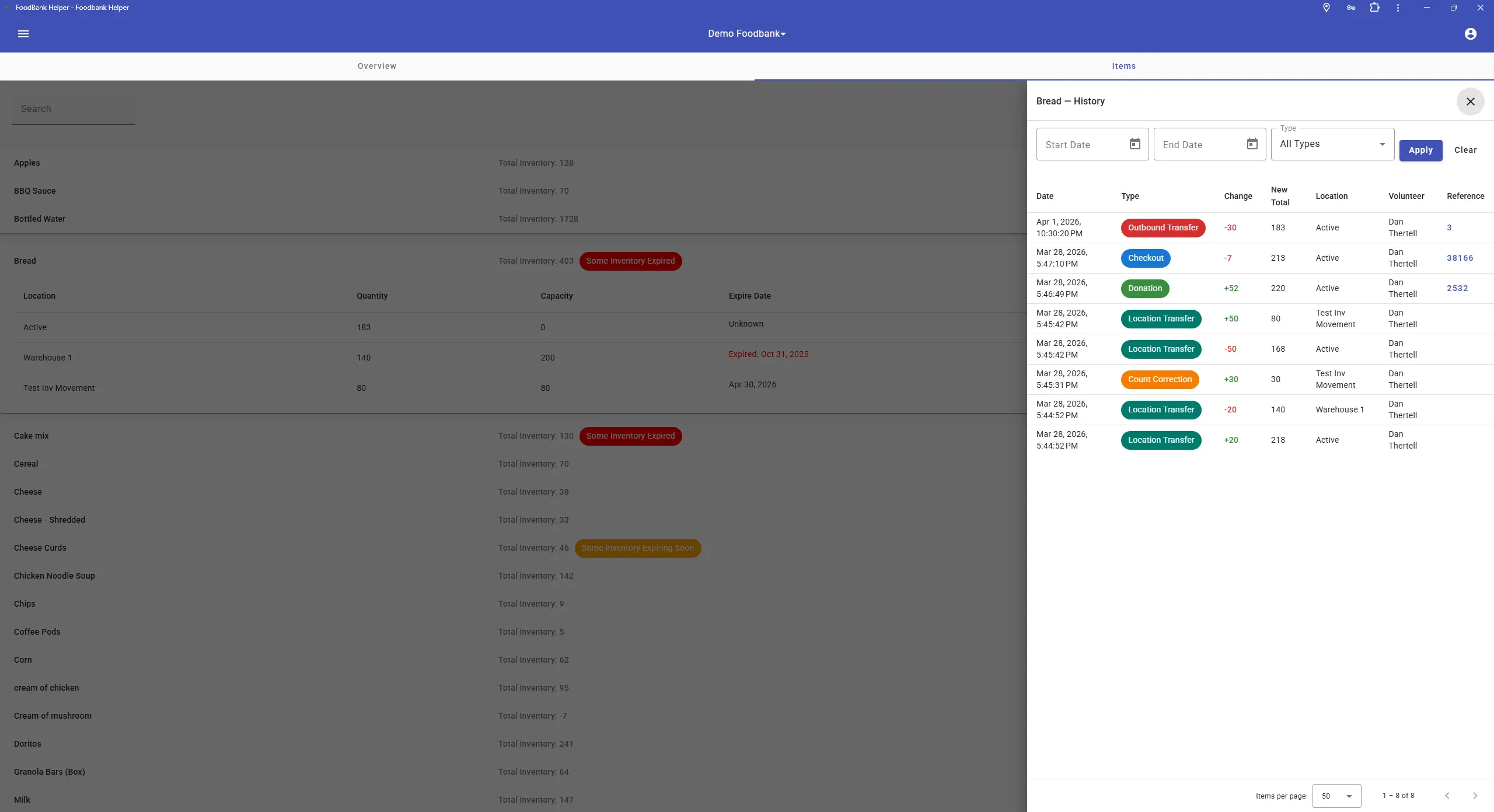Change items per page from 50
Image resolution: width=1494 pixels, height=812 pixels.
(x=1335, y=796)
